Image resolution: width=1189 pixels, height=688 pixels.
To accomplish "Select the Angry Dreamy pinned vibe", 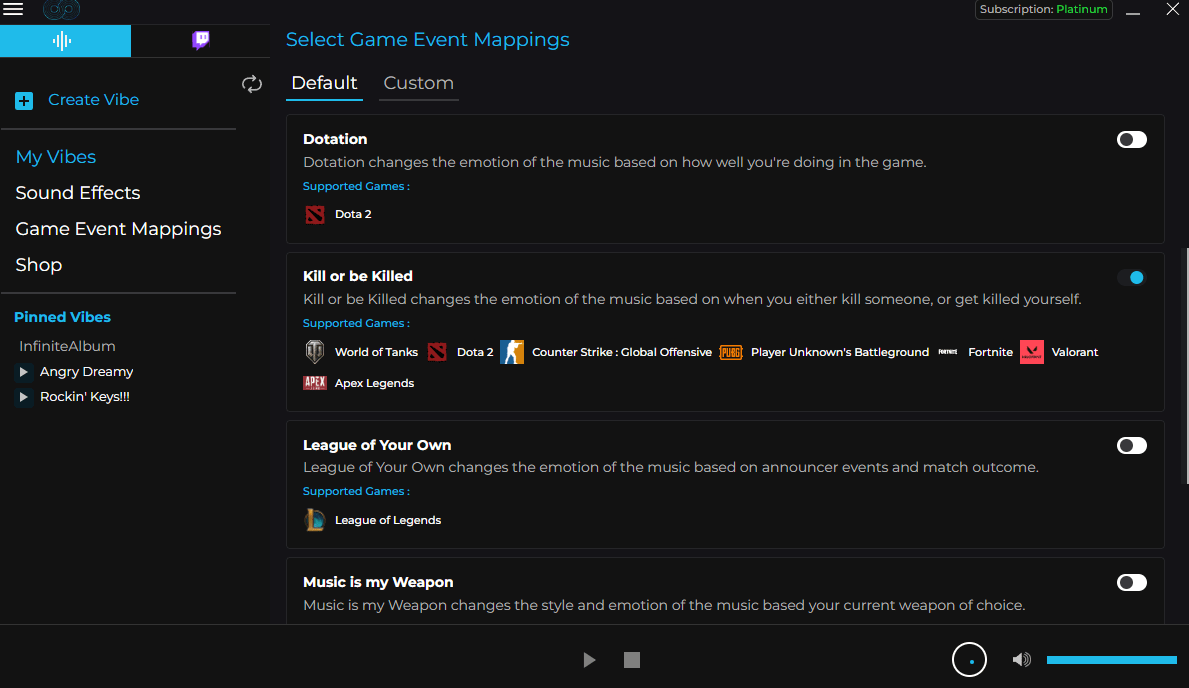I will click(x=86, y=372).
